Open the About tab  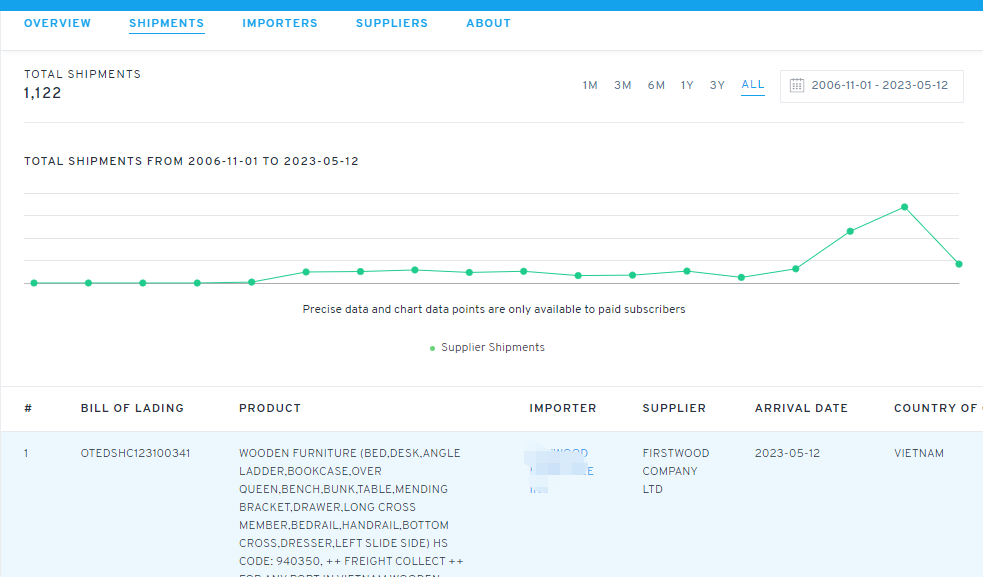tap(488, 23)
